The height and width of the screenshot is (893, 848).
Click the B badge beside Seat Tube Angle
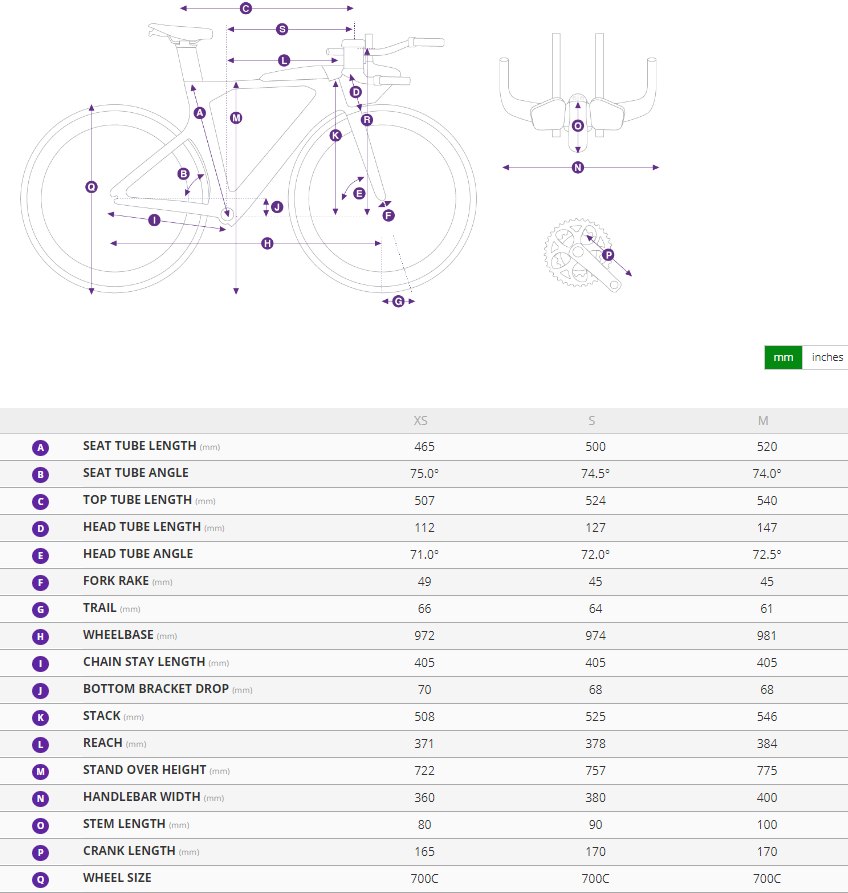[x=40, y=474]
